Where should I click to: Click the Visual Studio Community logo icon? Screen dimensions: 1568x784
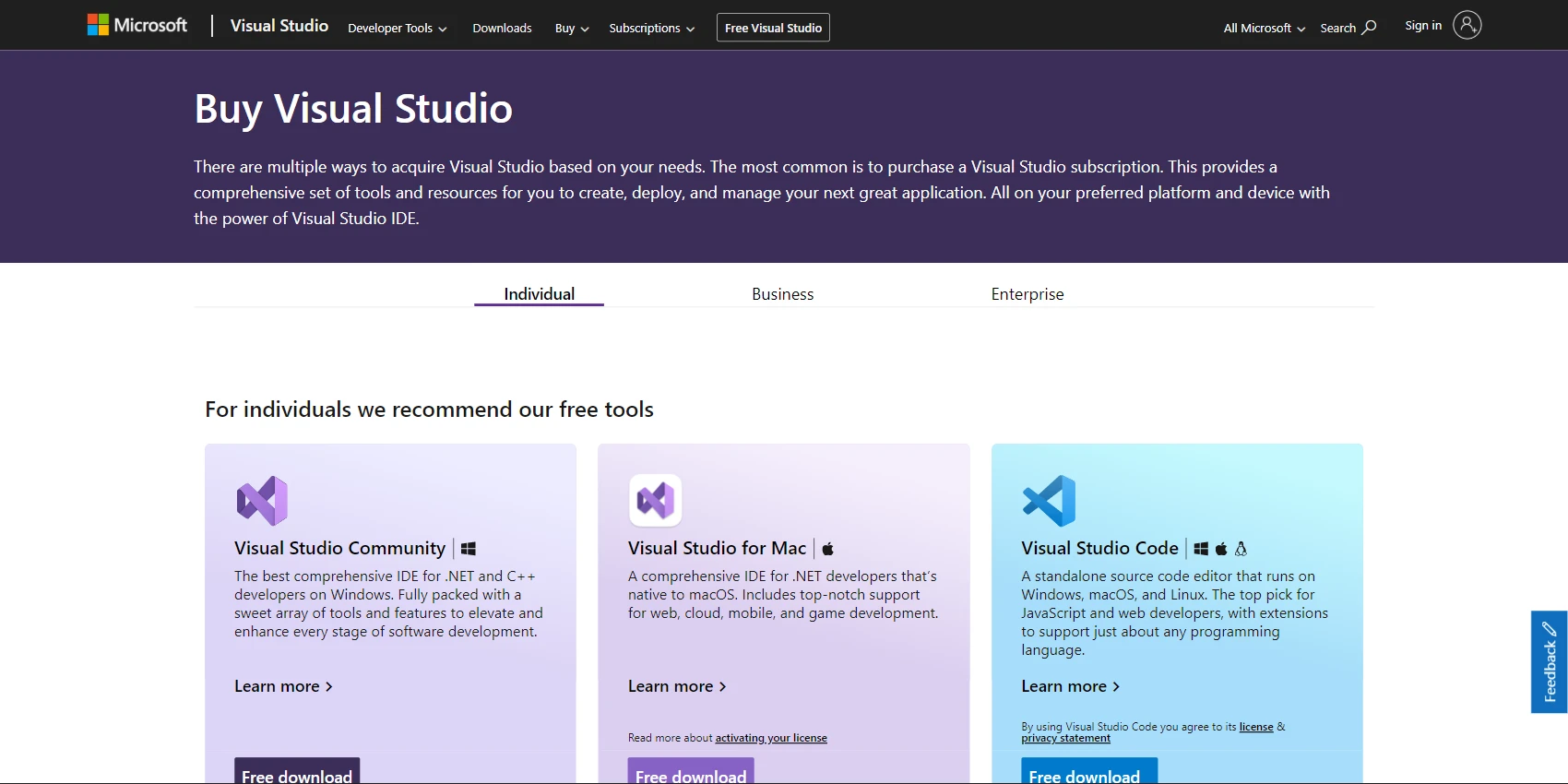(x=262, y=500)
